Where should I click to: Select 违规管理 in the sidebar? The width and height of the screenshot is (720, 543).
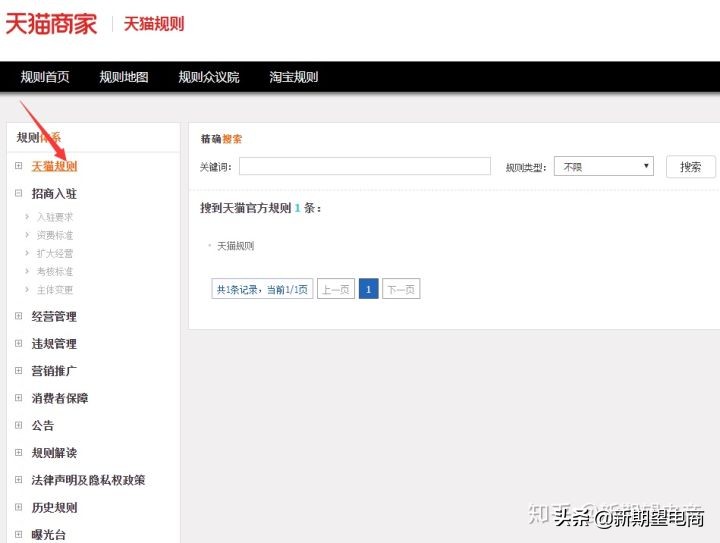pos(54,343)
